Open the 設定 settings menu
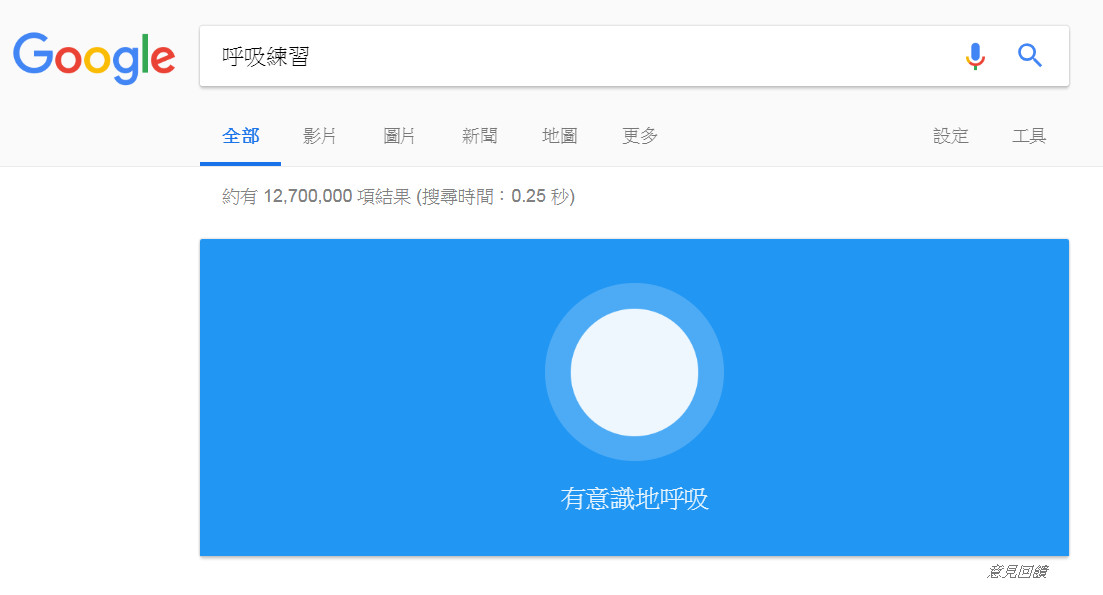 pyautogui.click(x=950, y=136)
